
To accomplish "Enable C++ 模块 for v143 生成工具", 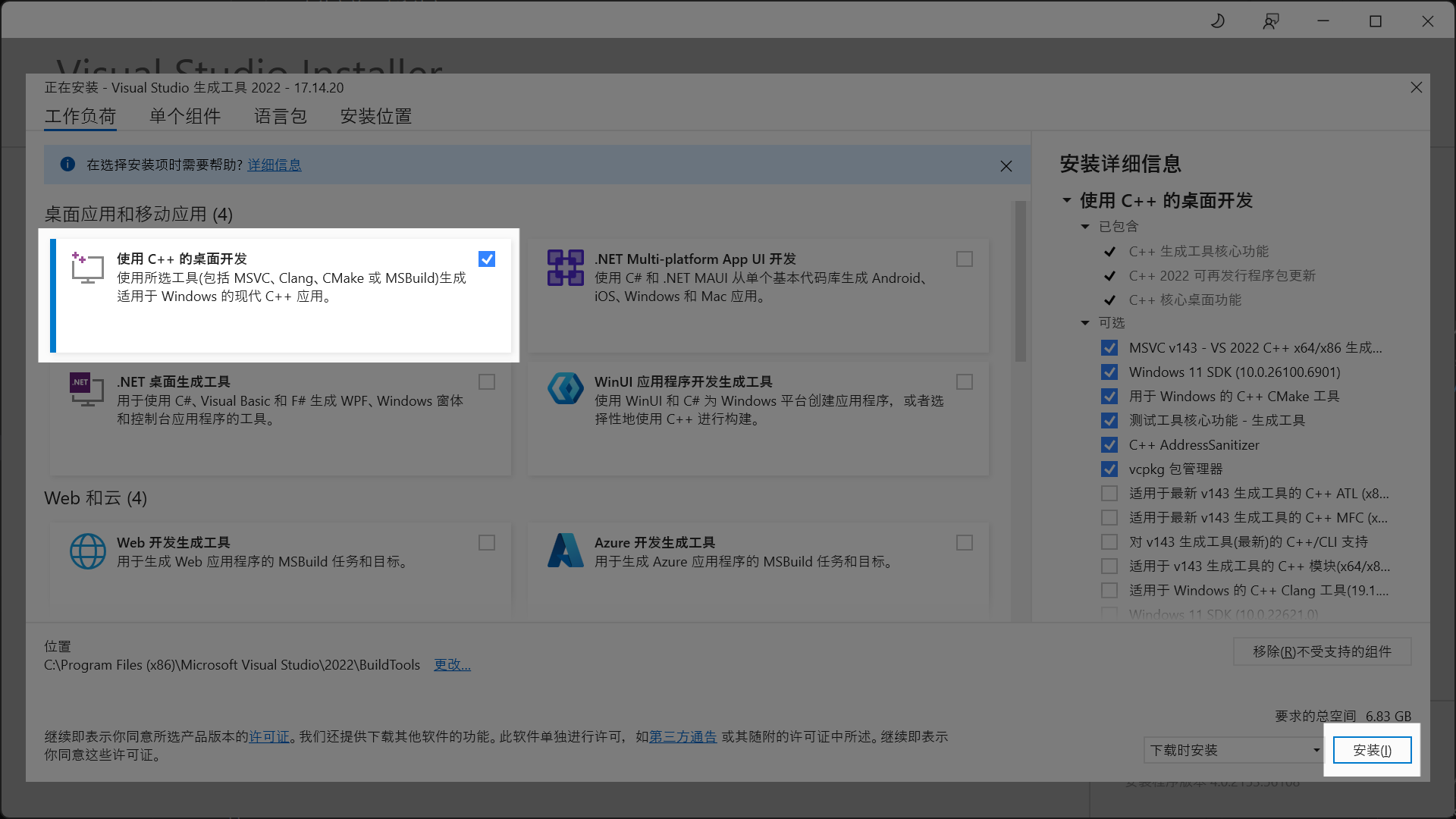I will (x=1109, y=566).
